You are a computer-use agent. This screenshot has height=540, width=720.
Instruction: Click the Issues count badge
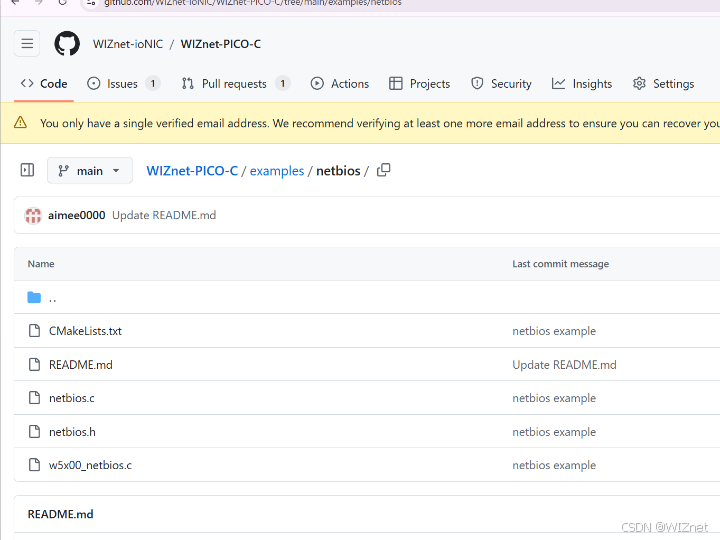click(x=153, y=84)
